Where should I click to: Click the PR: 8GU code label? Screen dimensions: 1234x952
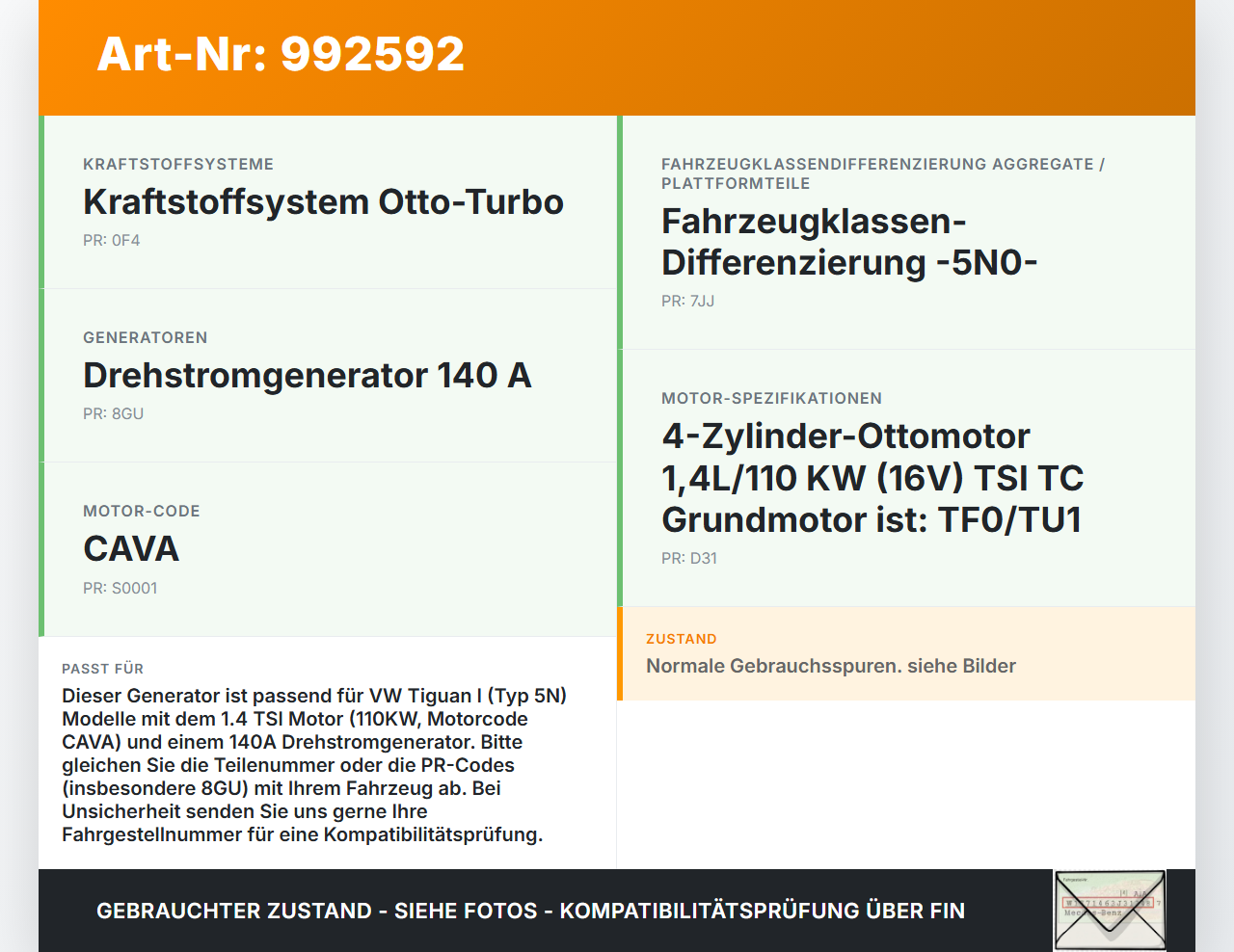(x=113, y=413)
